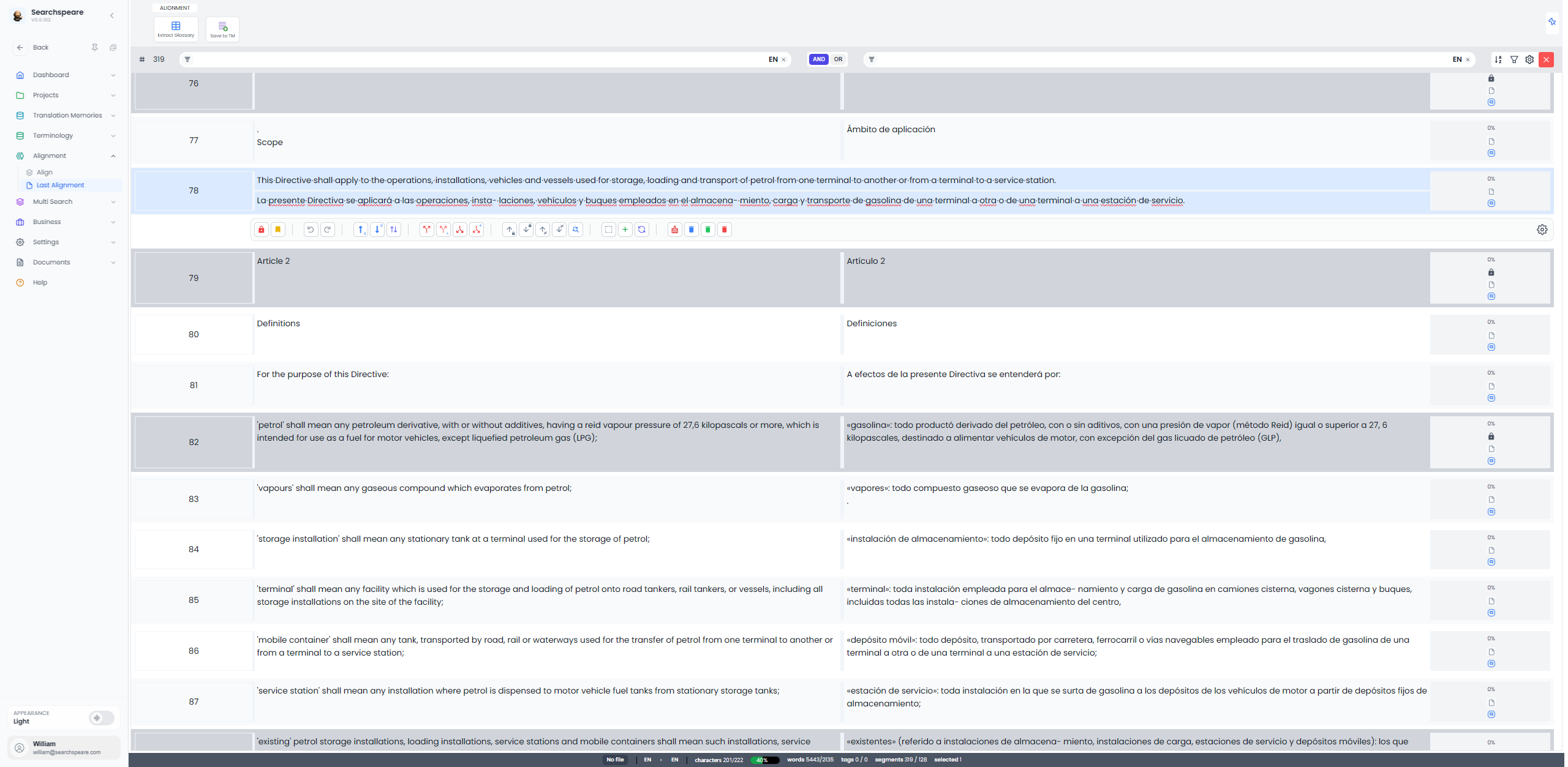Expand the Terminology sidebar section
This screenshot has height=767, width=1568.
pos(53,135)
